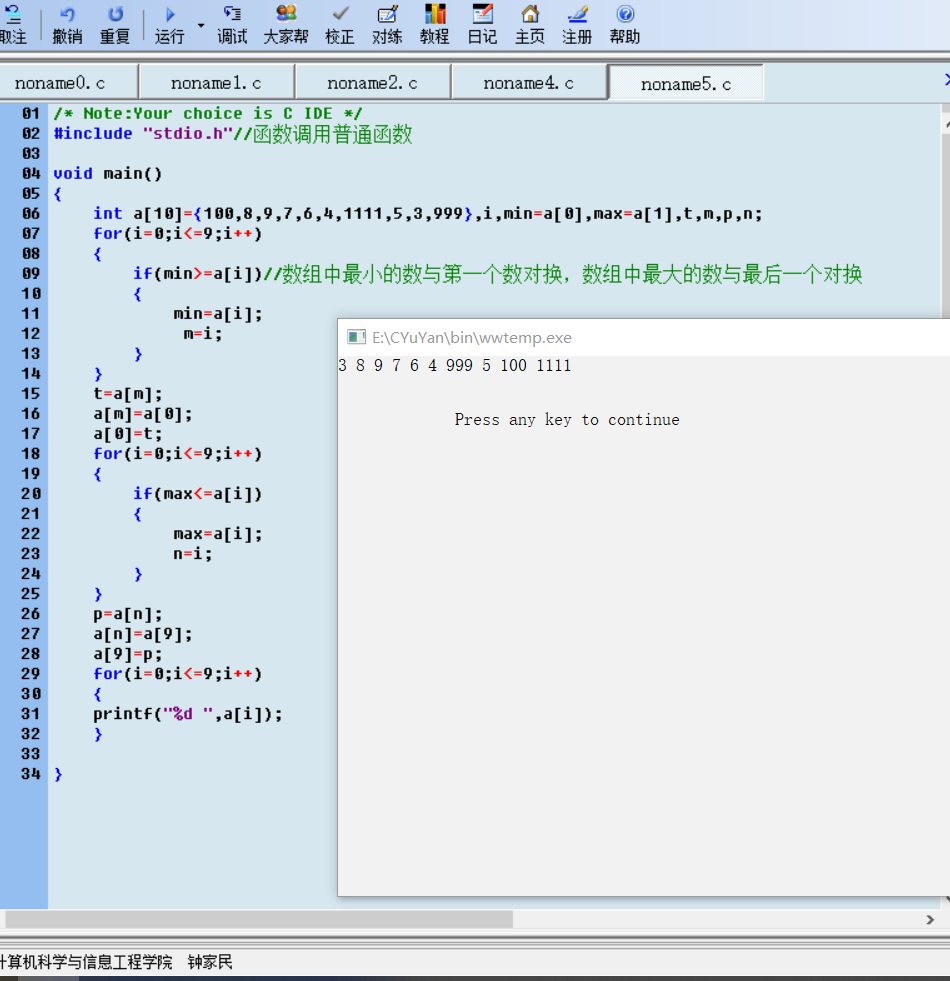Click line number 34 in the gutter
The height and width of the screenshot is (981, 950).
click(31, 774)
